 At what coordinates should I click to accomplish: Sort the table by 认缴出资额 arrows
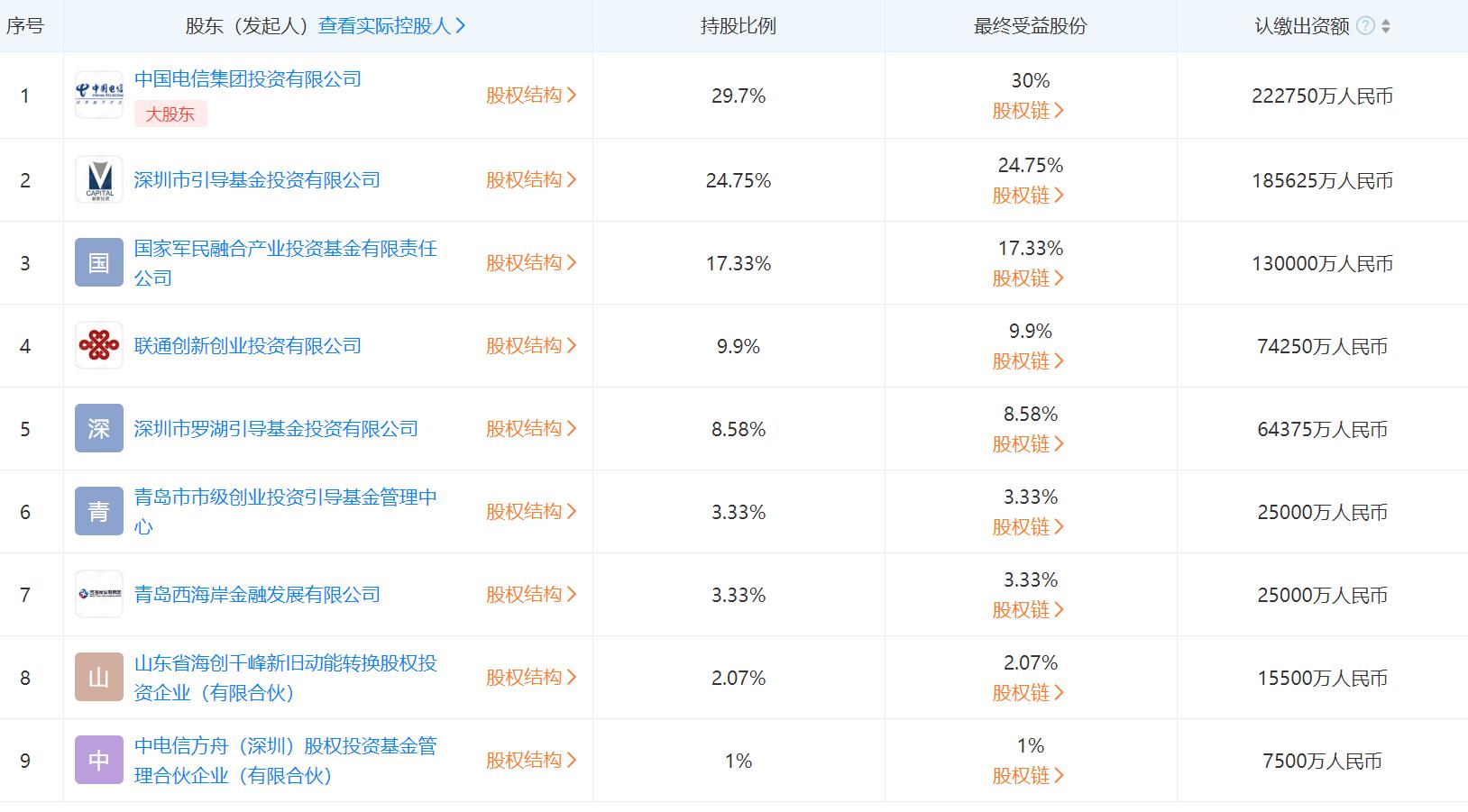pos(1386,26)
